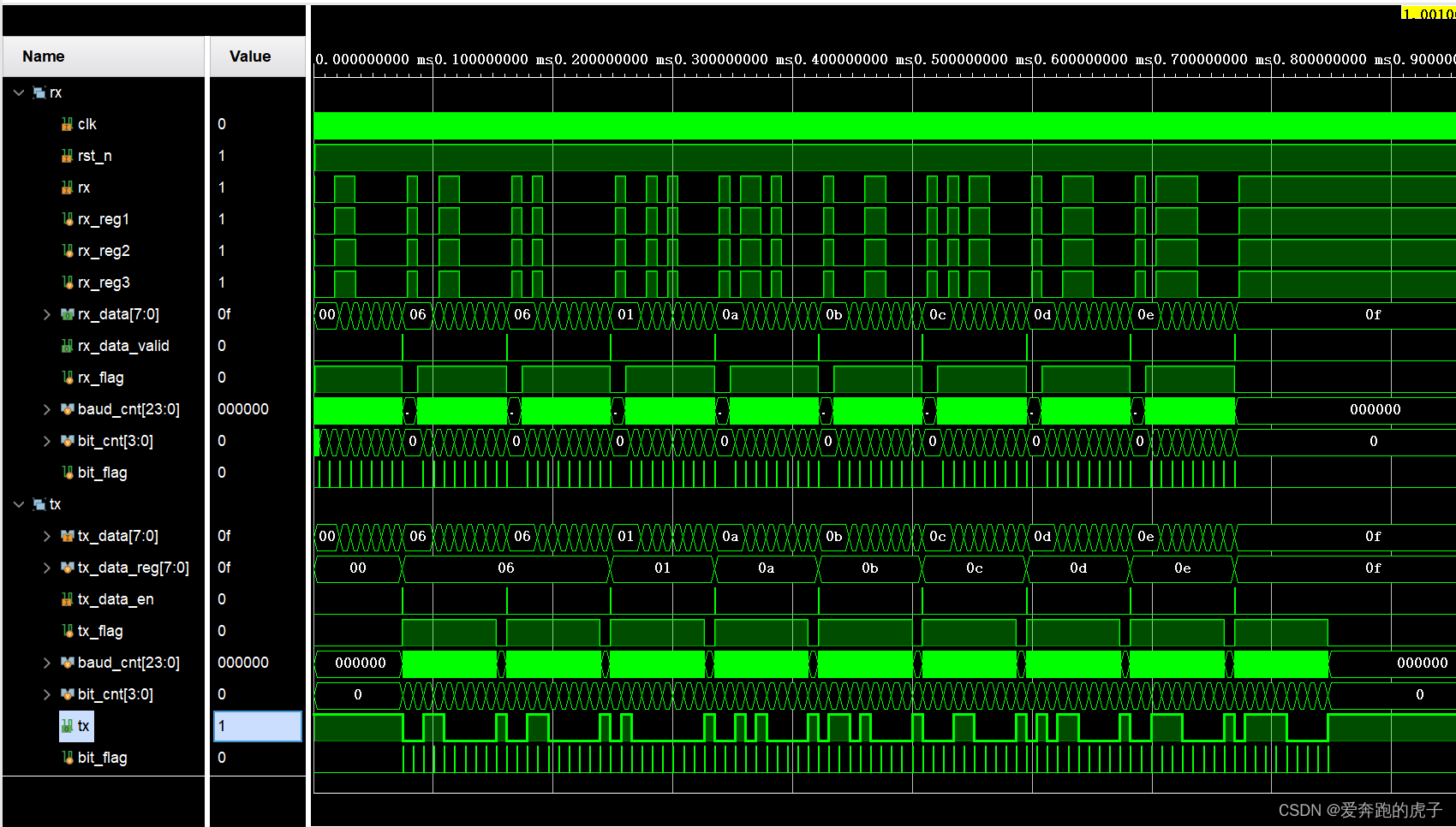Click rx group's bit_cnt bus icon
Image resolution: width=1456 pixels, height=827 pixels.
pos(67,441)
